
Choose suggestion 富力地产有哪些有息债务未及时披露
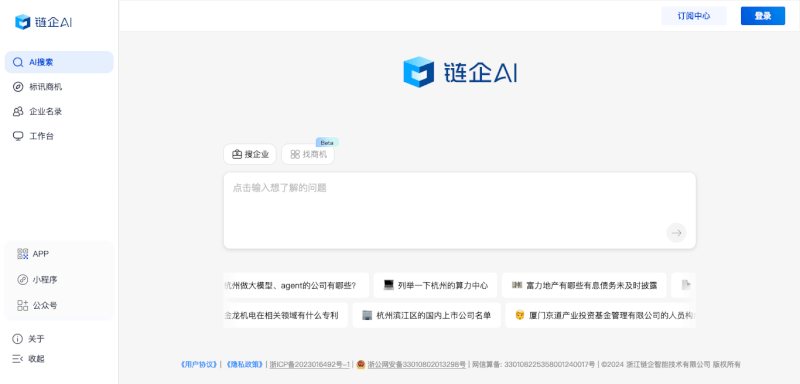tap(584, 285)
